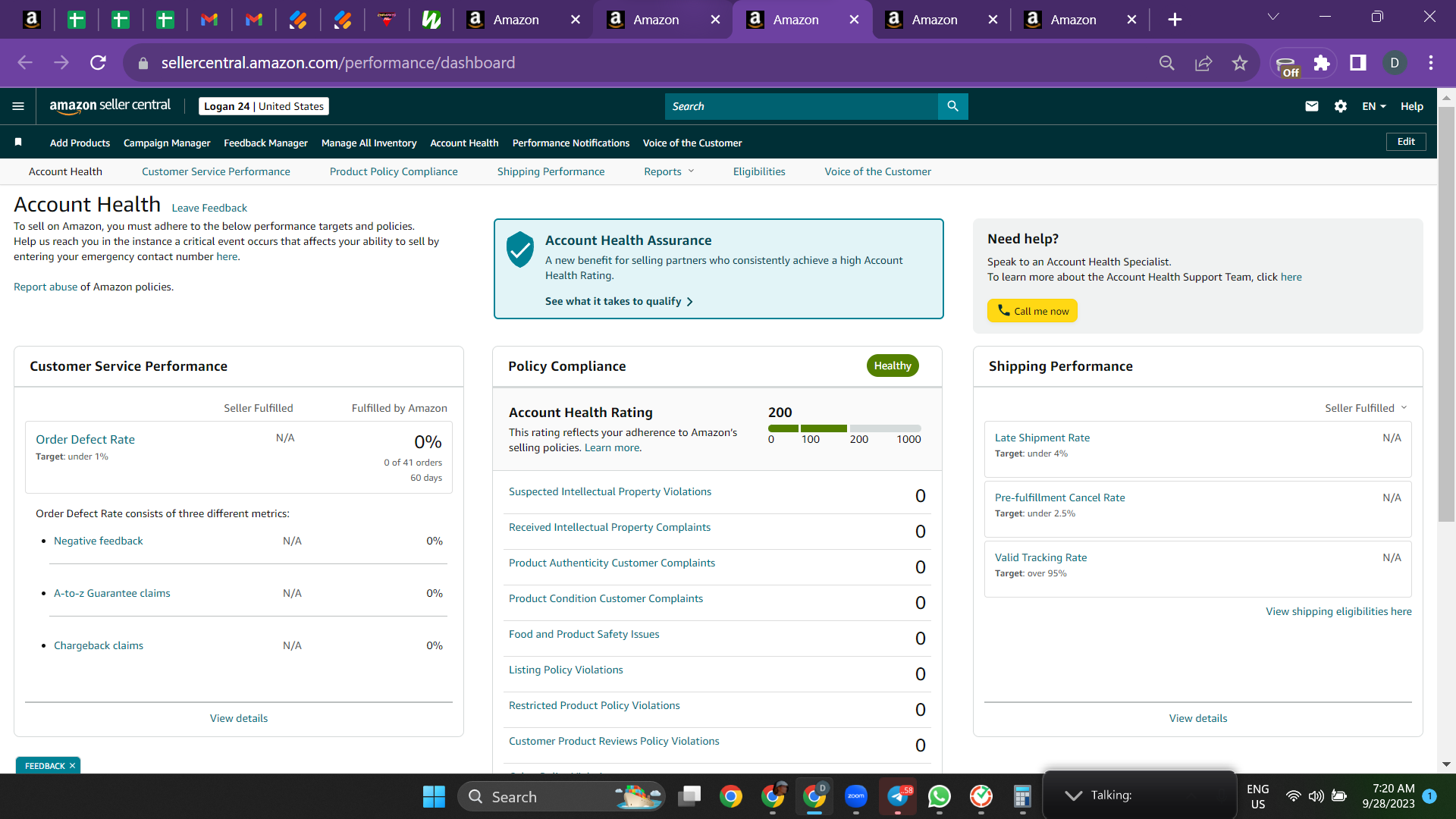1456x819 pixels.
Task: Open the Logan 24 United States account switcher
Action: [264, 106]
